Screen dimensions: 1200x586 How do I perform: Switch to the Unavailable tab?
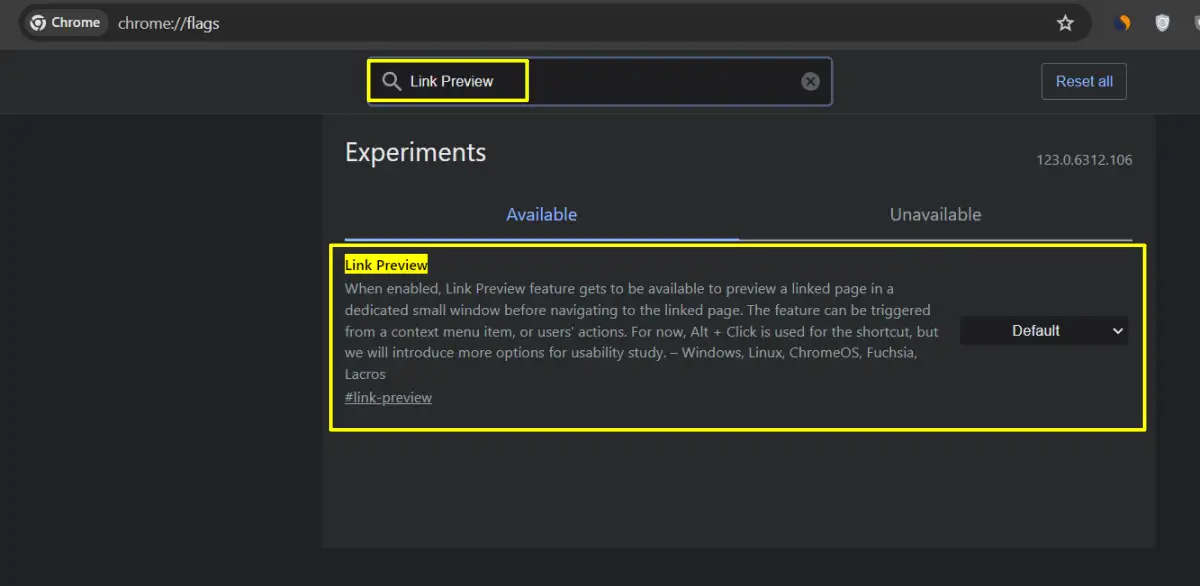click(x=935, y=214)
